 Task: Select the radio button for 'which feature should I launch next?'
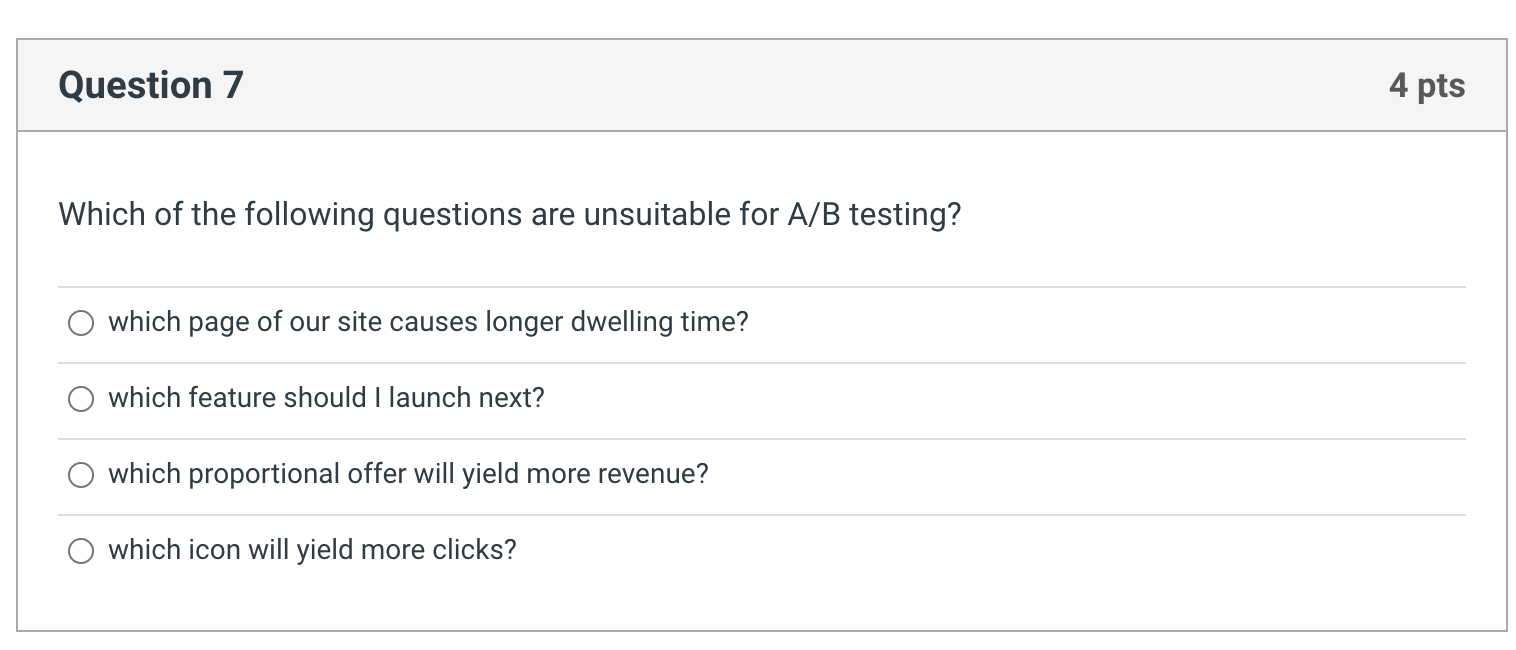pos(81,399)
